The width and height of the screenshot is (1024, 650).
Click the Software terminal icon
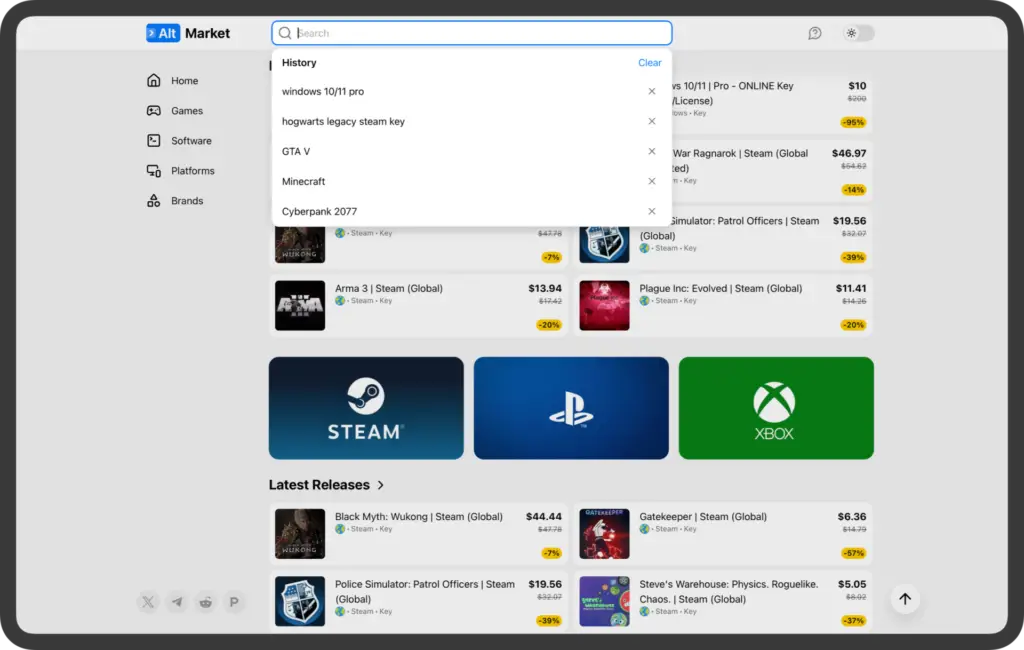pos(153,140)
